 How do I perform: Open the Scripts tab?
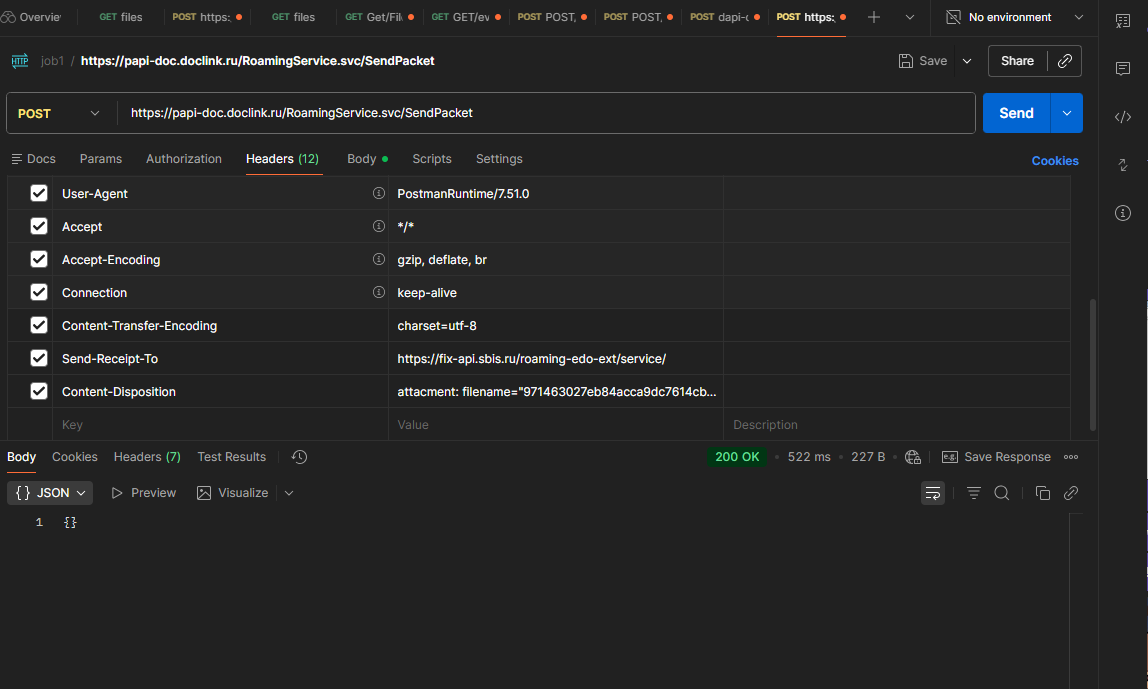point(432,159)
